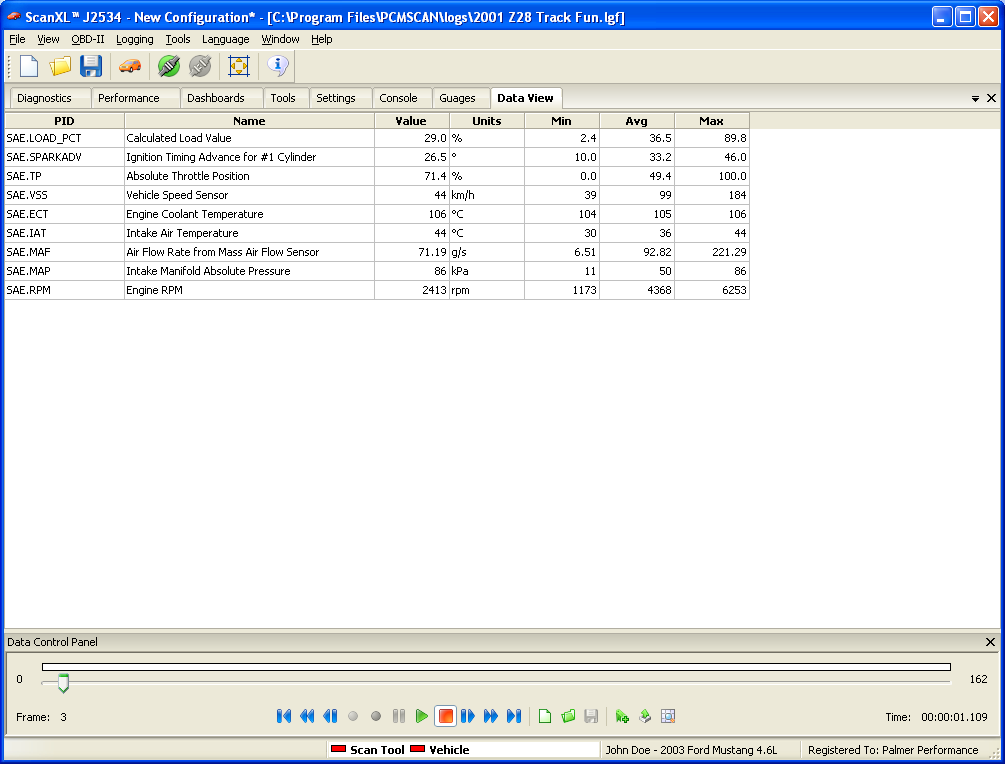Open vehicle manager with the orange car icon

click(130, 66)
